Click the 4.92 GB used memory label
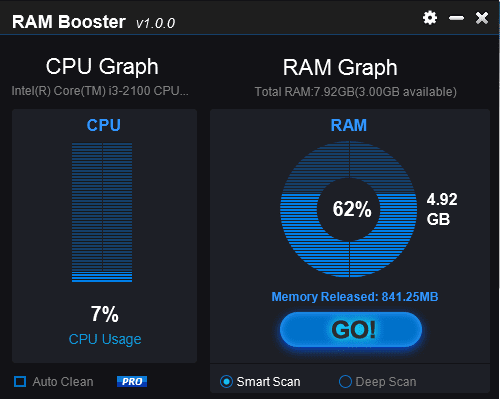 click(x=442, y=209)
